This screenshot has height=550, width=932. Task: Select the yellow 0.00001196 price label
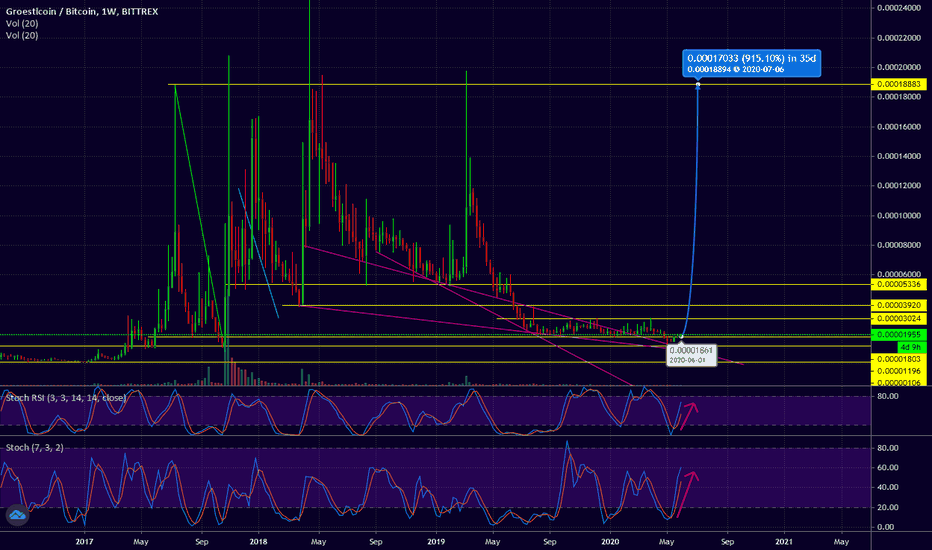[899, 371]
